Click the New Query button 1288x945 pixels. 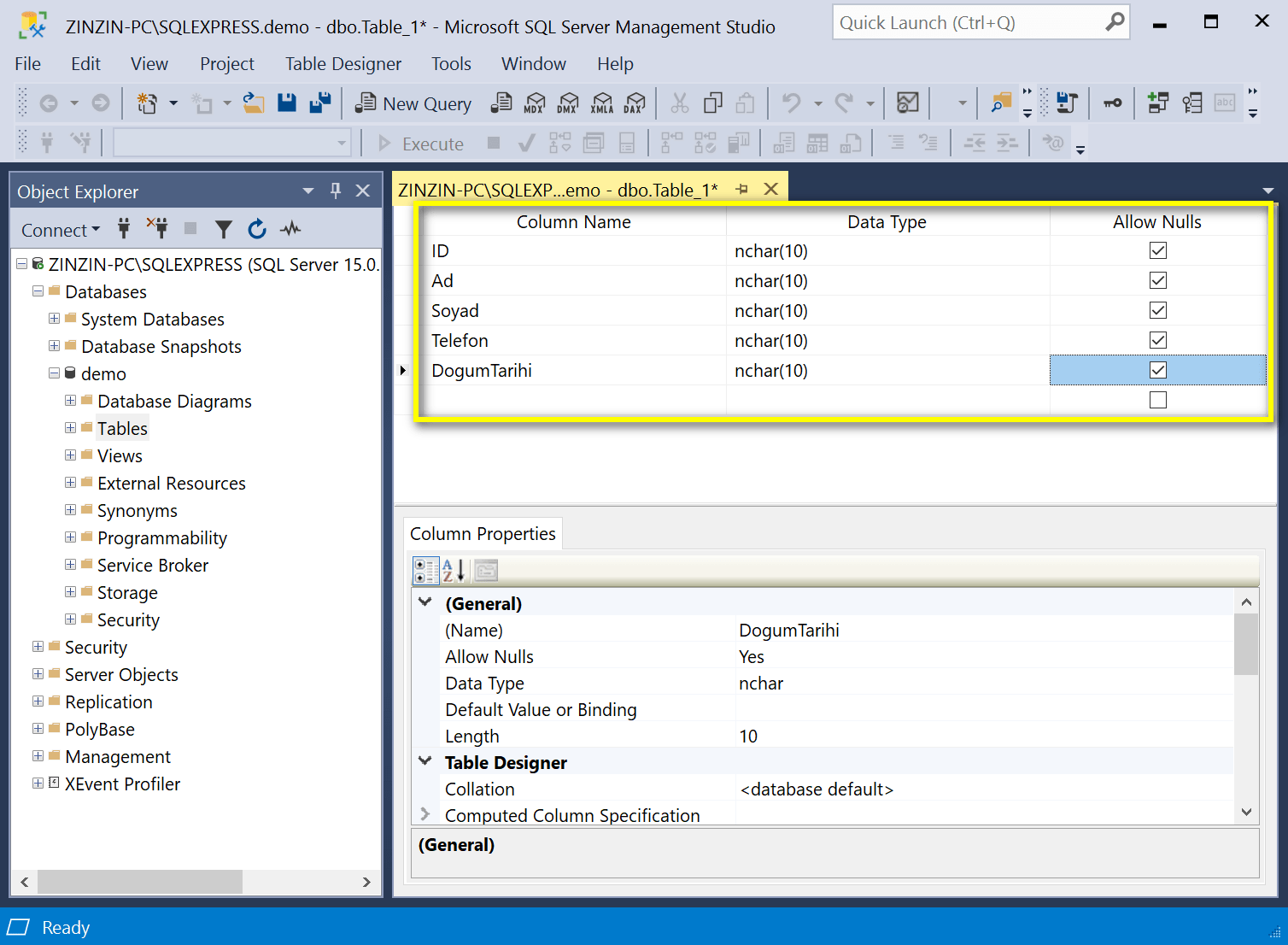pyautogui.click(x=413, y=103)
